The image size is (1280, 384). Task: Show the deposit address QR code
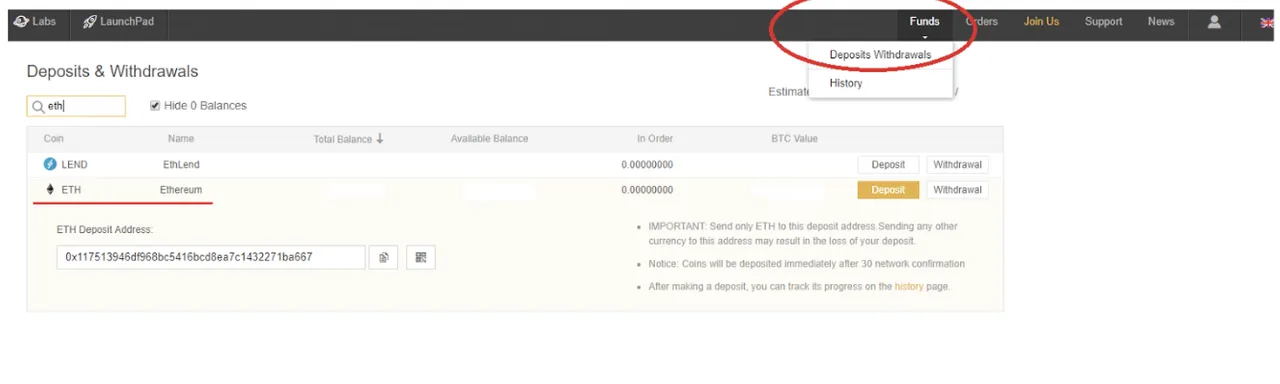(421, 257)
